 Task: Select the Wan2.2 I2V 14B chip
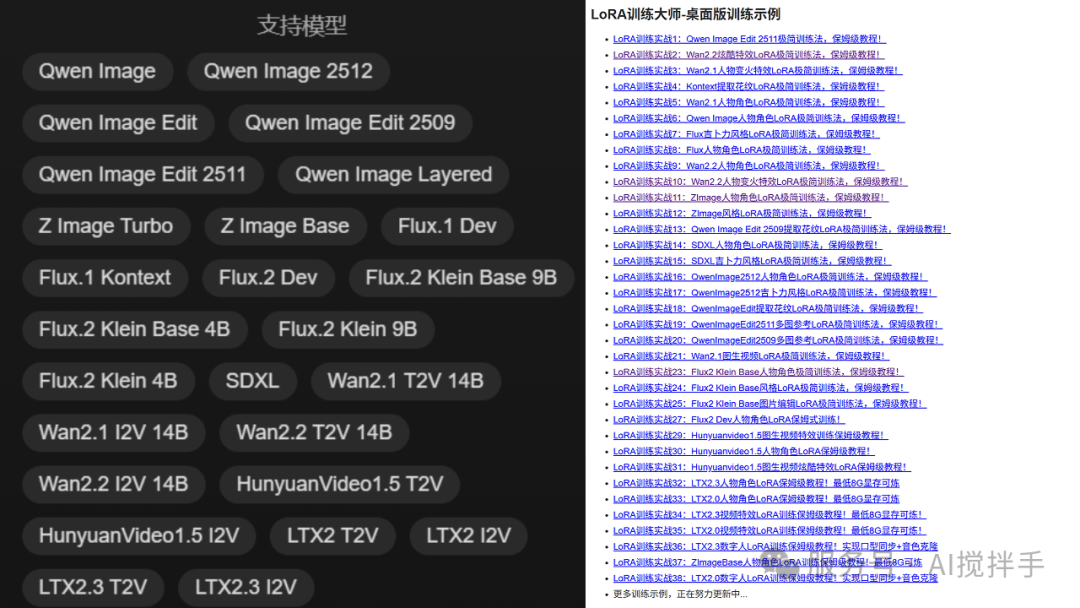pos(114,485)
